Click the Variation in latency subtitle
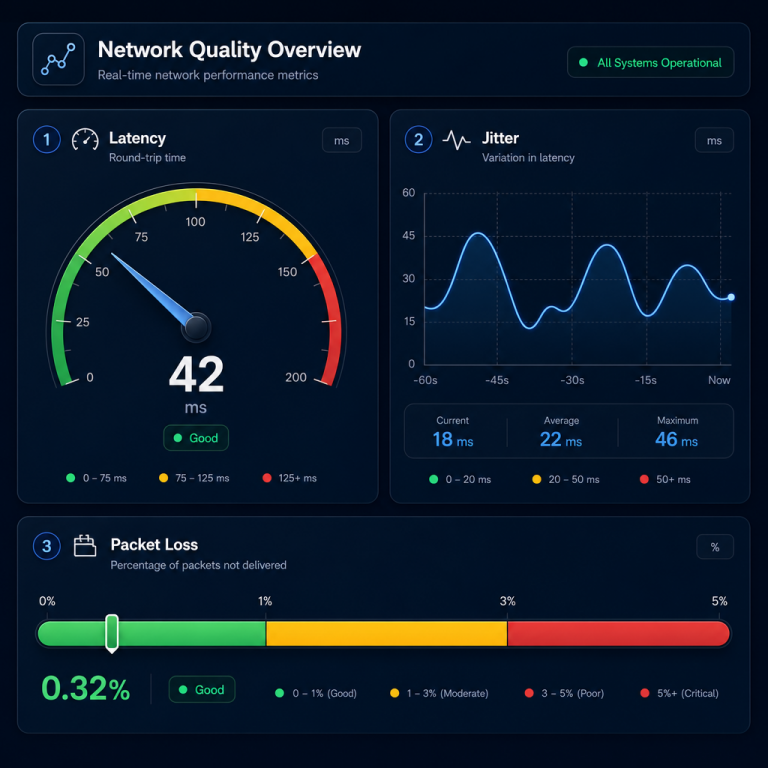This screenshot has width=768, height=768. point(528,158)
